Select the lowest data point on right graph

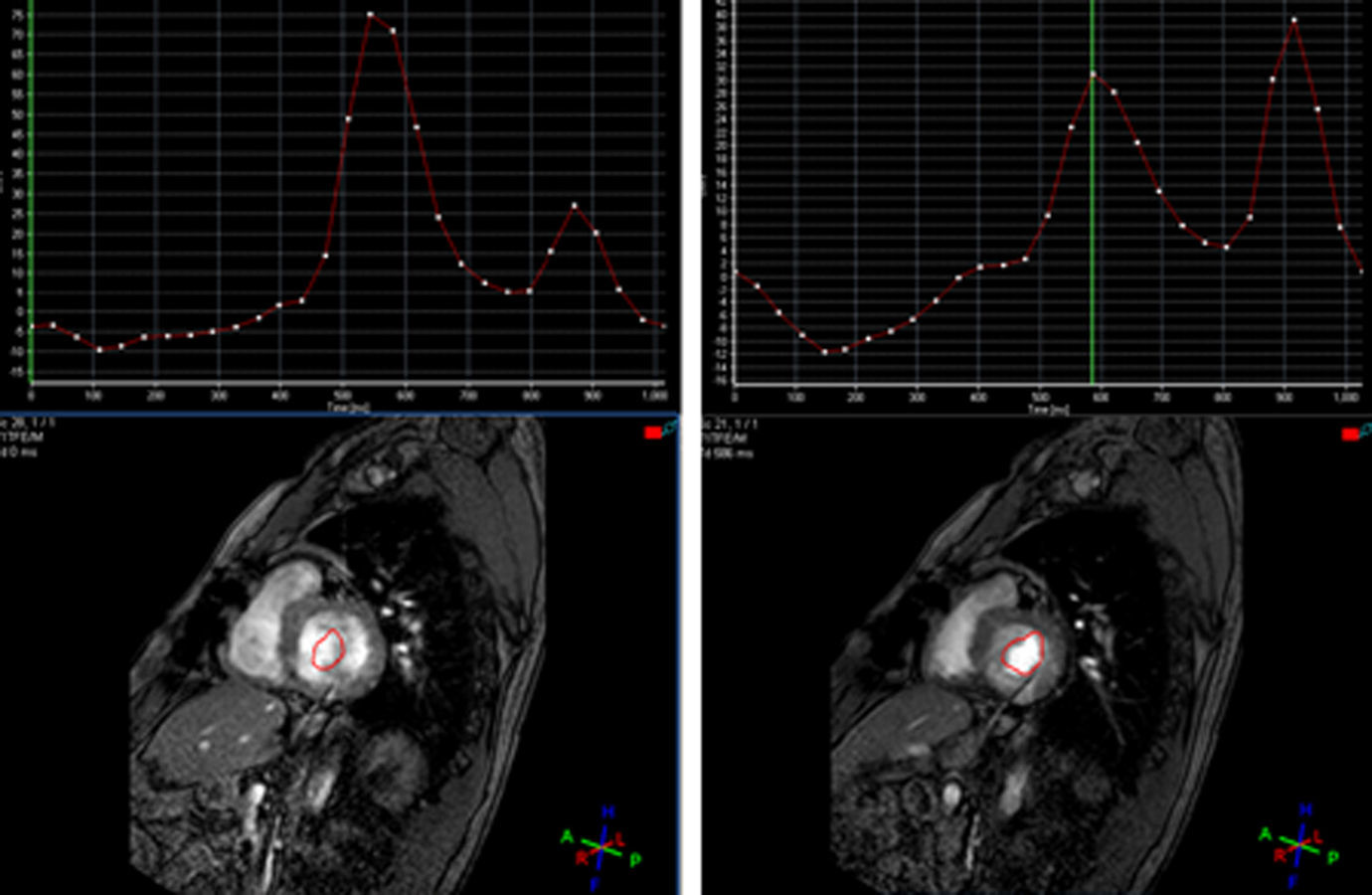coord(824,352)
